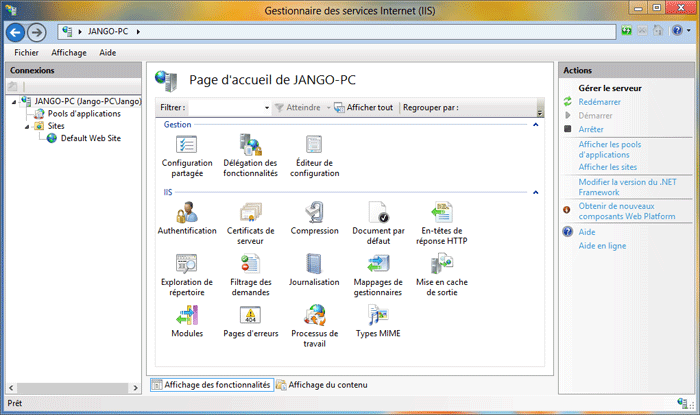This screenshot has height=415, width=700.
Task: Open the Compression feature
Action: (314, 219)
